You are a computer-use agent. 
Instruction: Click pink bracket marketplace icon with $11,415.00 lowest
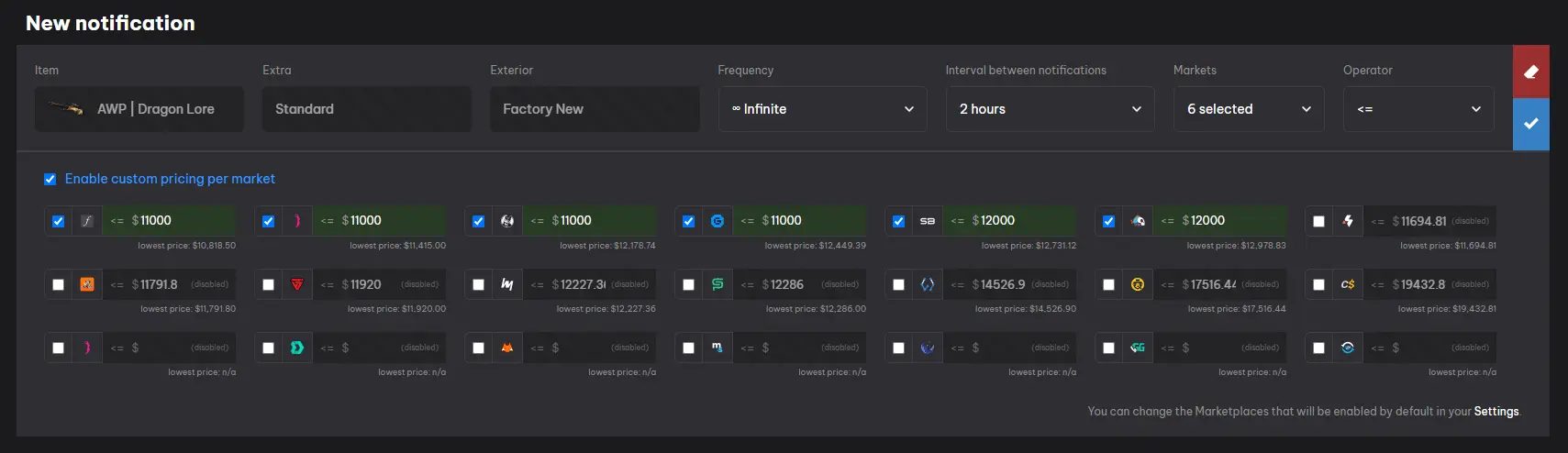[297, 221]
